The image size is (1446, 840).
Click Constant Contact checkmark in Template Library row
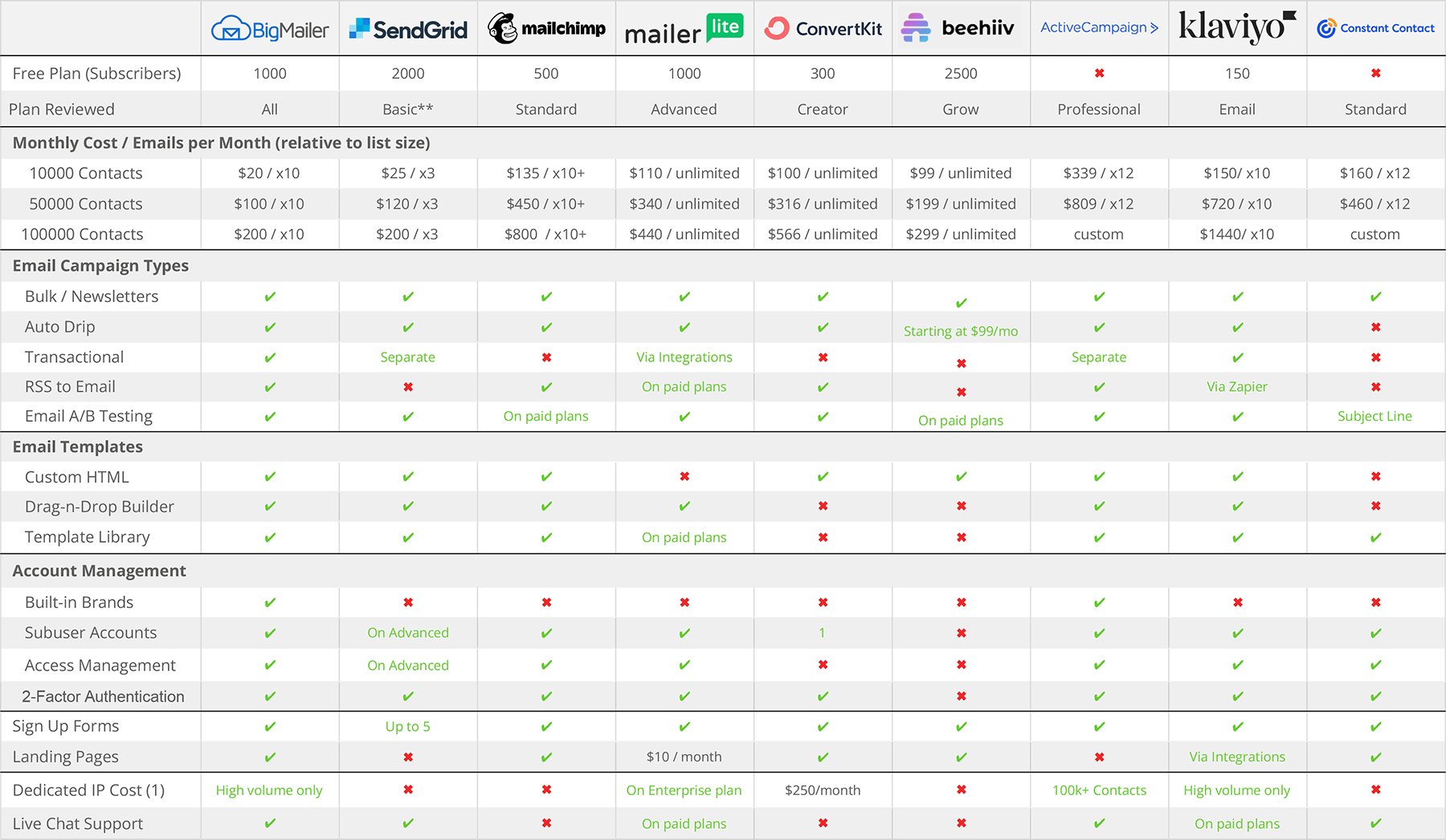pos(1375,537)
